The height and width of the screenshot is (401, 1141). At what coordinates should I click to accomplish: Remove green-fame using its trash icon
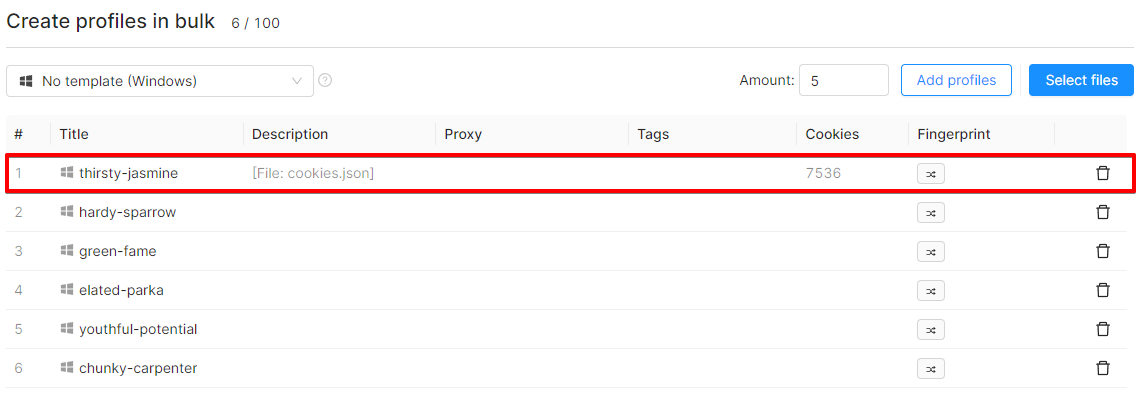tap(1103, 251)
